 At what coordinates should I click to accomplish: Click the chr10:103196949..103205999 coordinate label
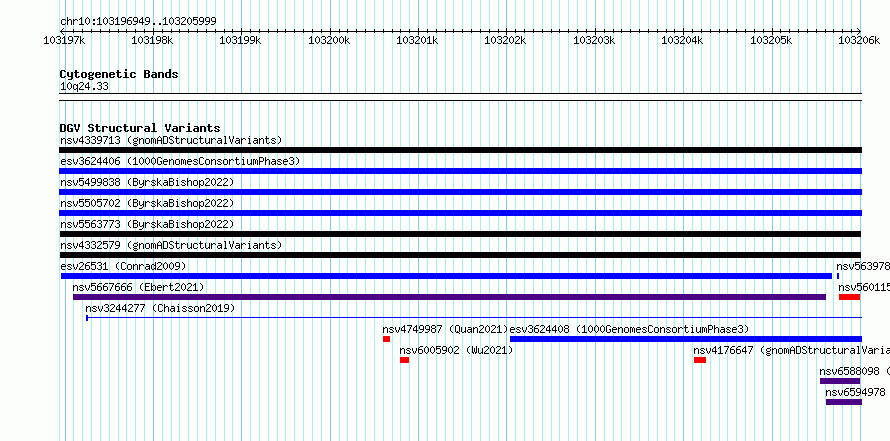pyautogui.click(x=138, y=22)
